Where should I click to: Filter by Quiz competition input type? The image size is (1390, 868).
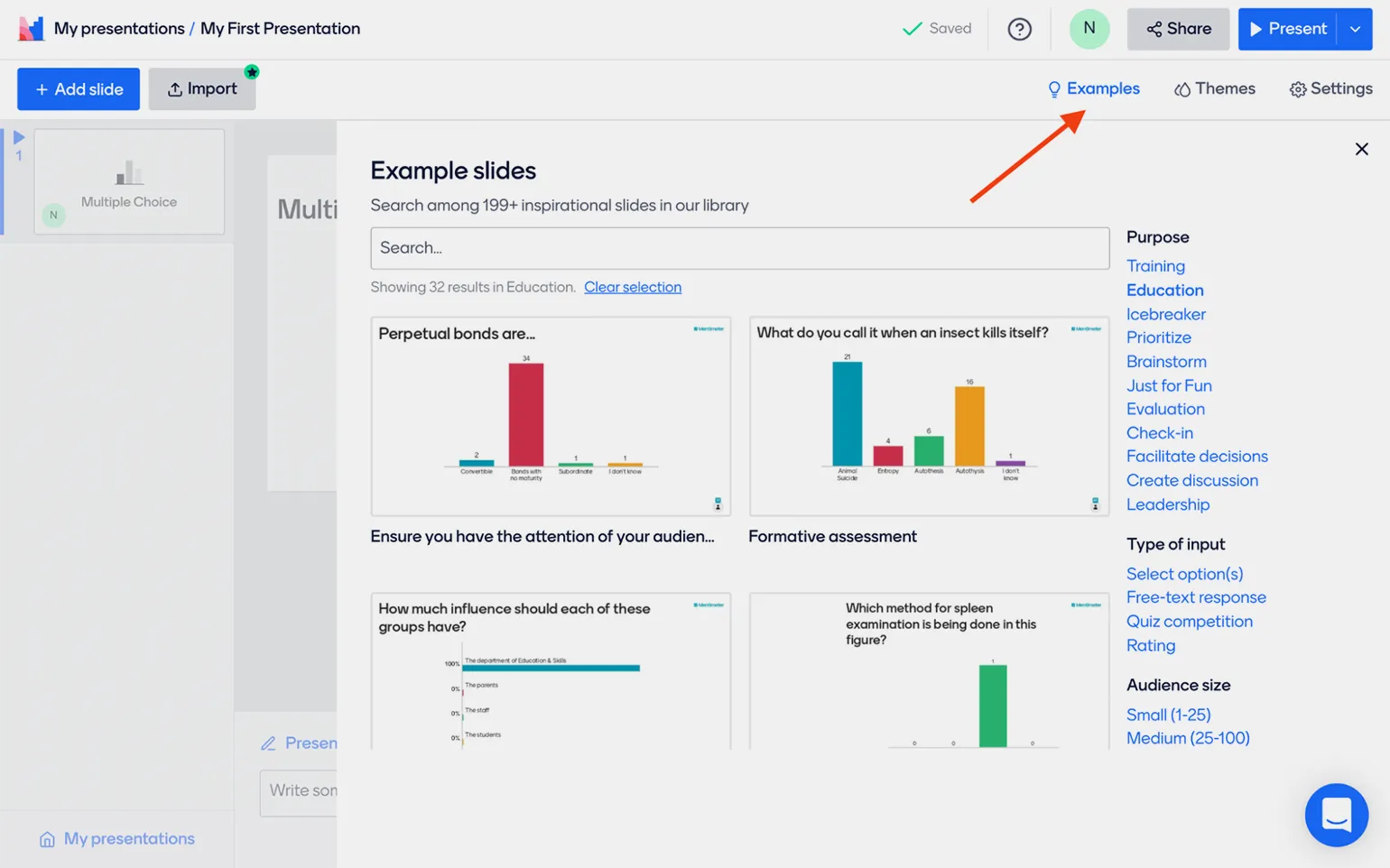point(1189,621)
